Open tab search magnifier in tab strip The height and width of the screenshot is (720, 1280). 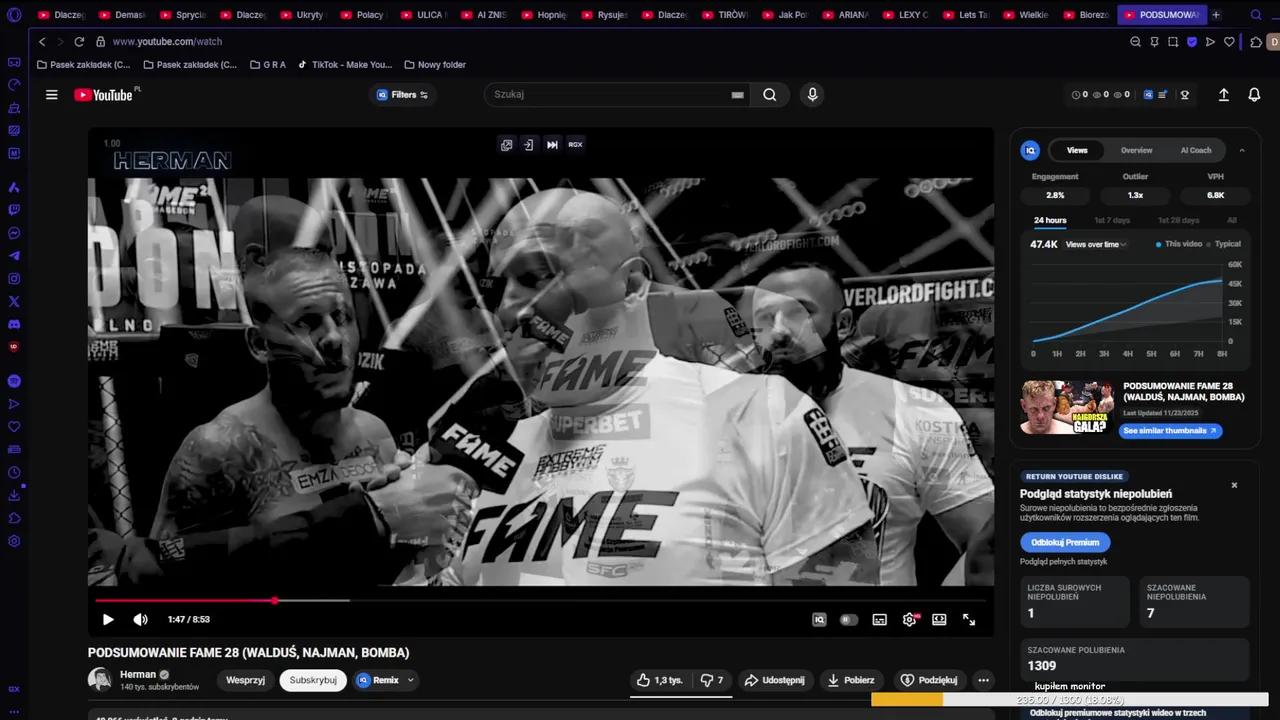coord(1256,15)
